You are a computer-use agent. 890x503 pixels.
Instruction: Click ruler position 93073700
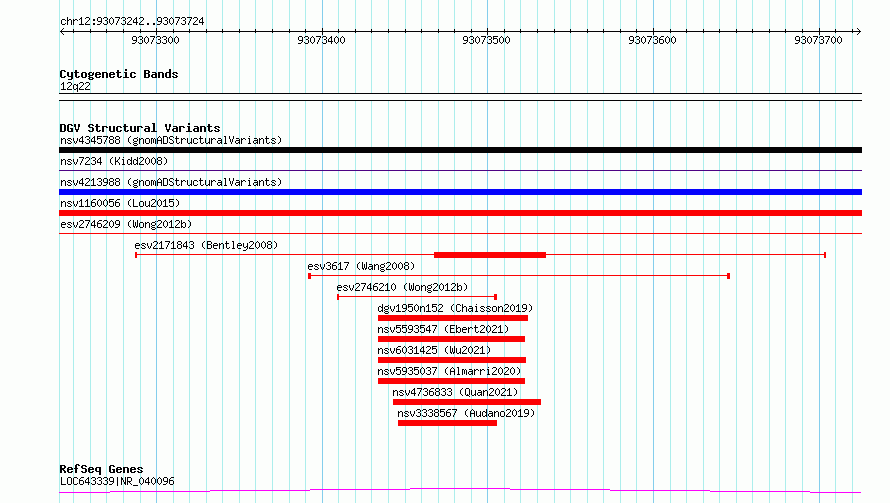[x=818, y=40]
